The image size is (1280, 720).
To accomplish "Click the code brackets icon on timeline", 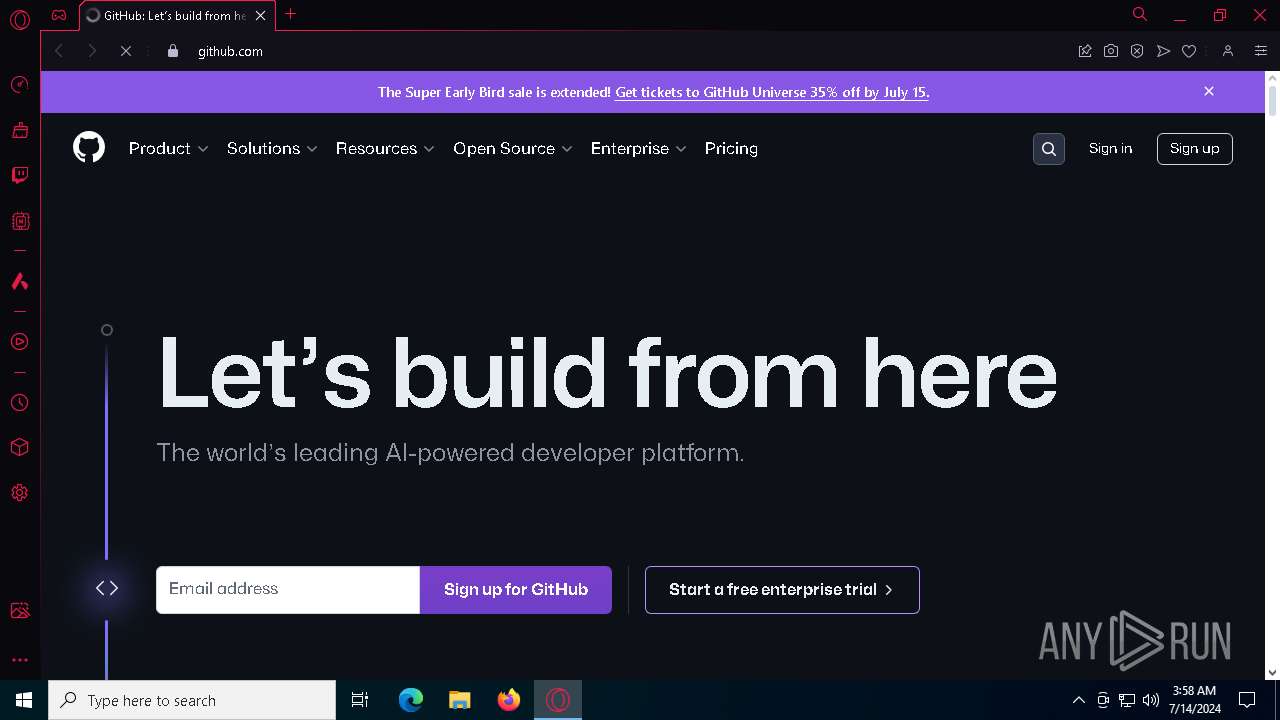I will (x=107, y=588).
